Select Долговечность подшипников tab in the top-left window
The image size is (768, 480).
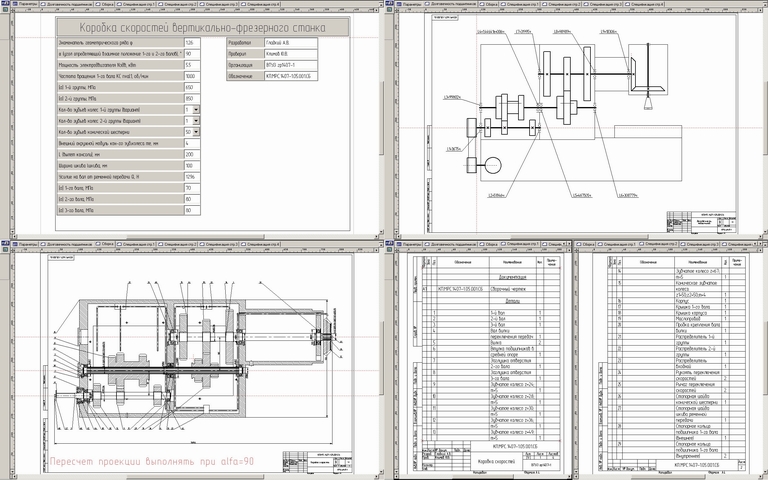point(69,3)
